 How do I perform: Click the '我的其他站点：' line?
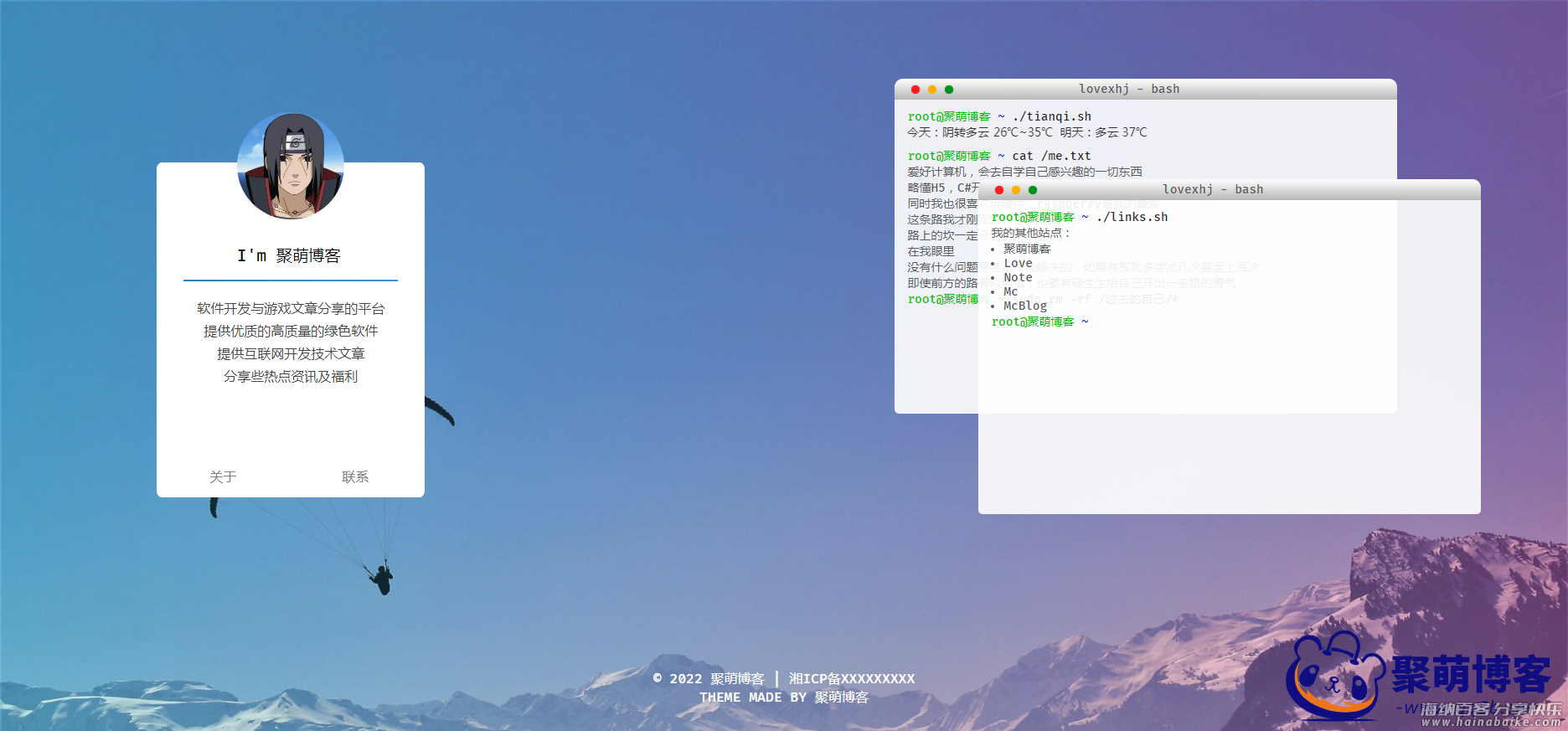1031,233
